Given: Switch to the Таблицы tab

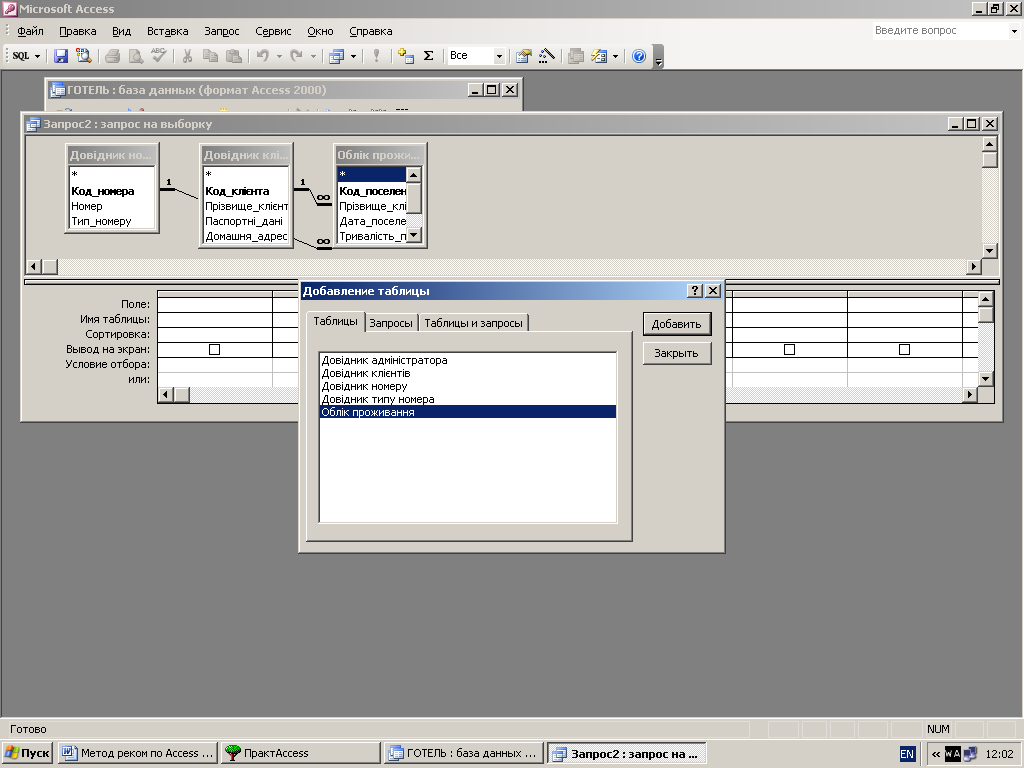Looking at the screenshot, I should click(335, 321).
